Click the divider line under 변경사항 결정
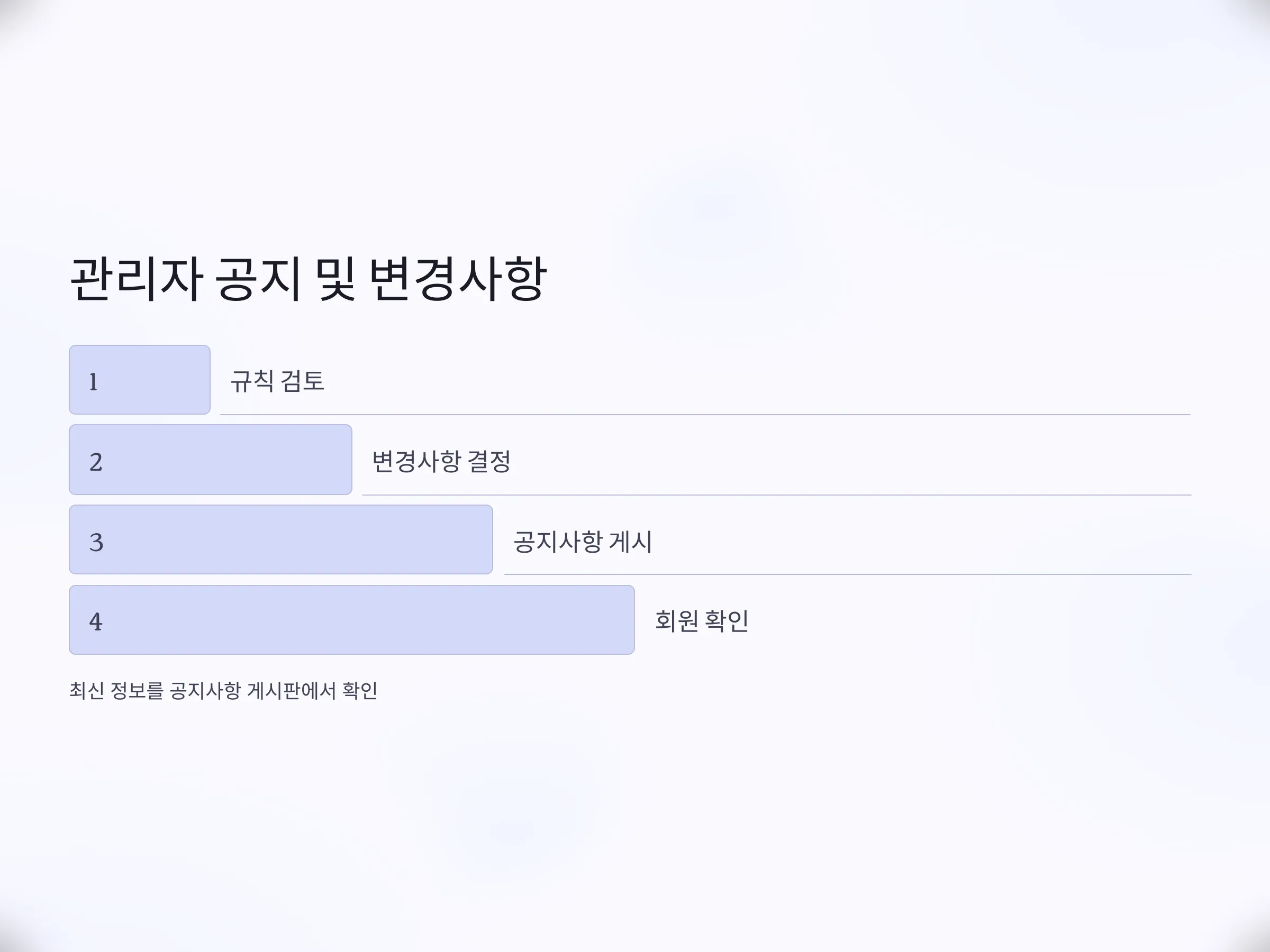 point(776,495)
